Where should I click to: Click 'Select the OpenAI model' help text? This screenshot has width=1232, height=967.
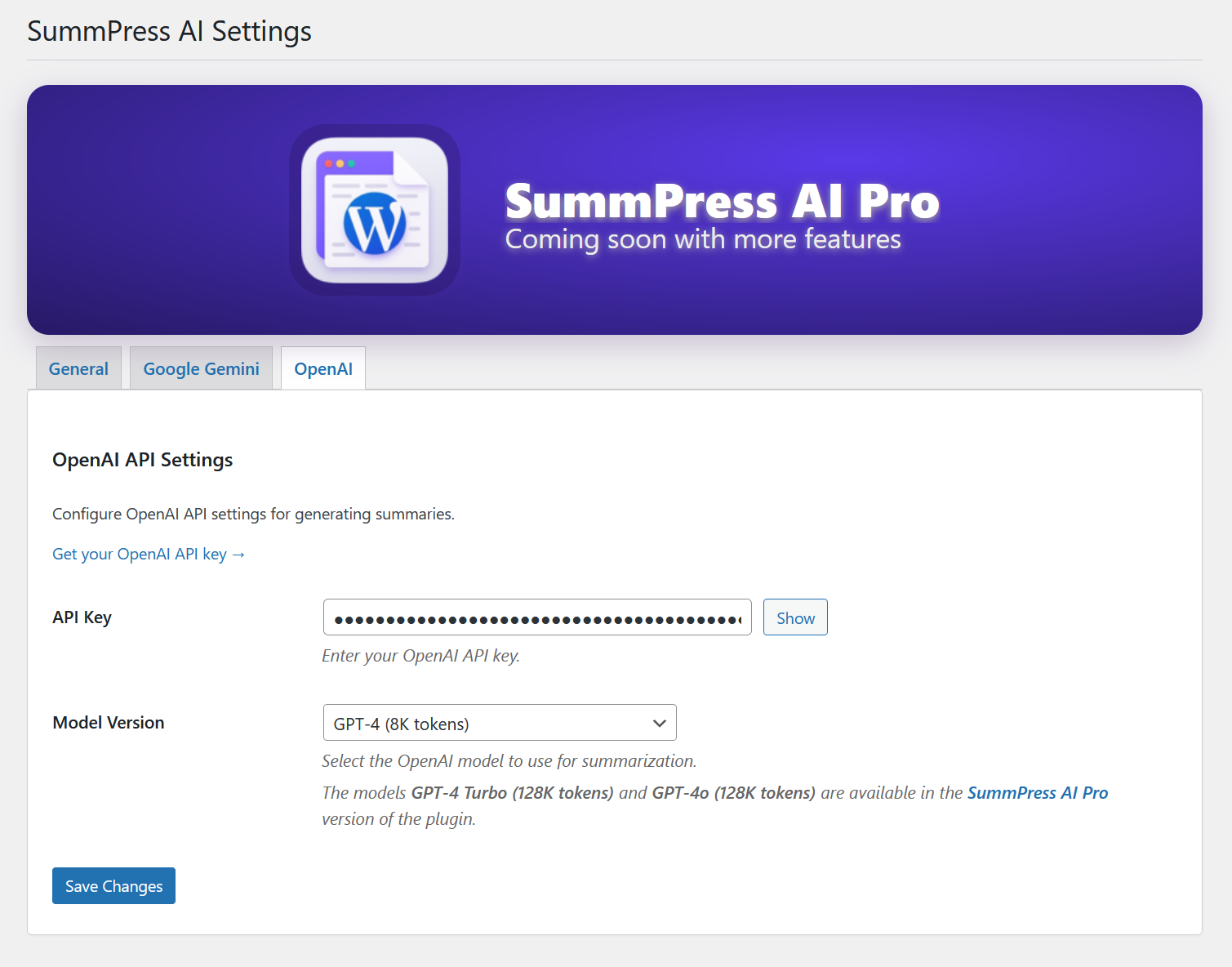[509, 761]
